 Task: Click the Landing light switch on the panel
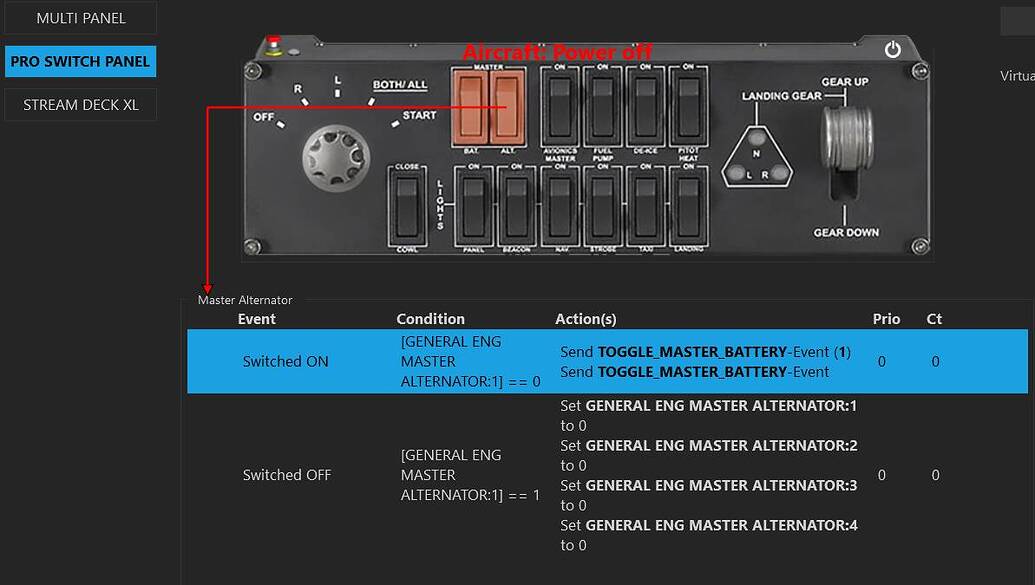(688, 207)
